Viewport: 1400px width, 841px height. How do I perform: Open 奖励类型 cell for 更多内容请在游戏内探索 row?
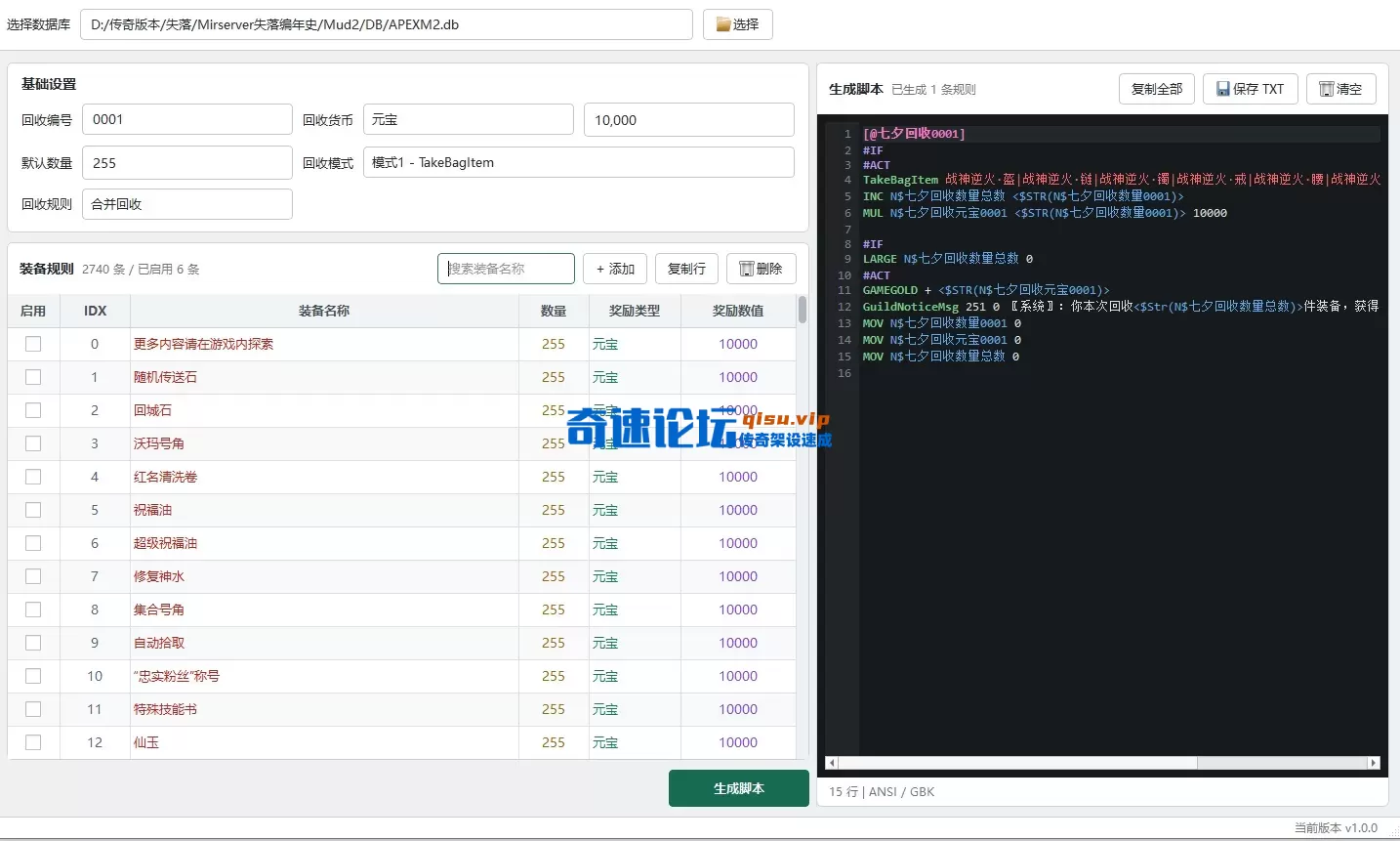point(635,344)
